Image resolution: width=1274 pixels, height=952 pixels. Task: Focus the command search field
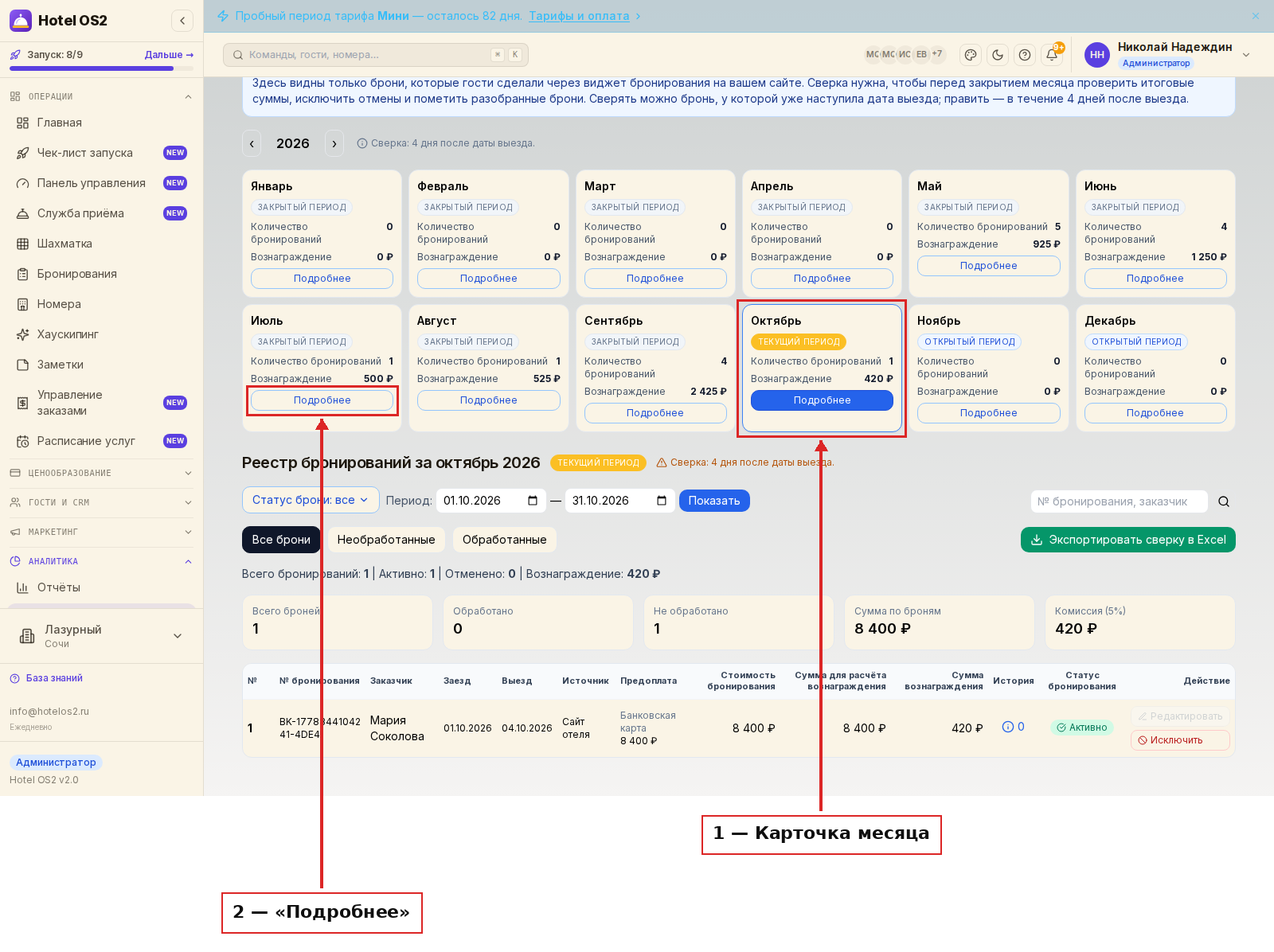(x=376, y=55)
